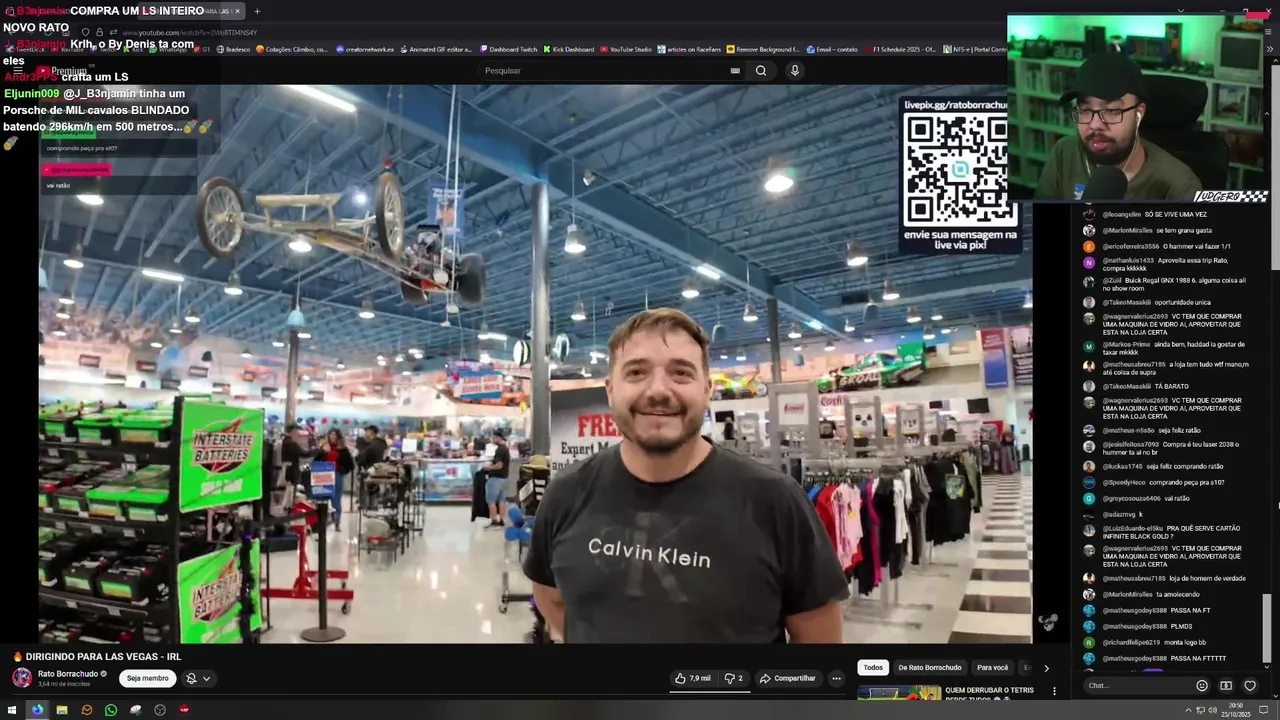Click the avatar of user @richardfelipe6219

point(1089,642)
